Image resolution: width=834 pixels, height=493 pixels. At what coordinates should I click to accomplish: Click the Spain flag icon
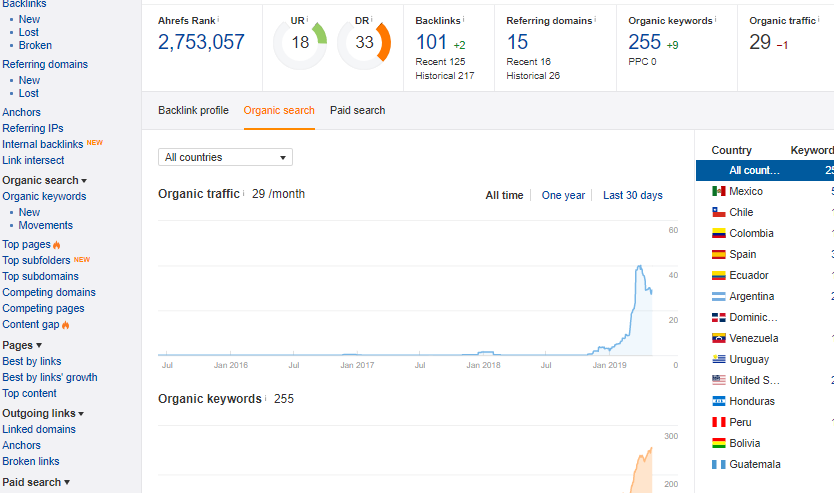pyautogui.click(x=719, y=254)
